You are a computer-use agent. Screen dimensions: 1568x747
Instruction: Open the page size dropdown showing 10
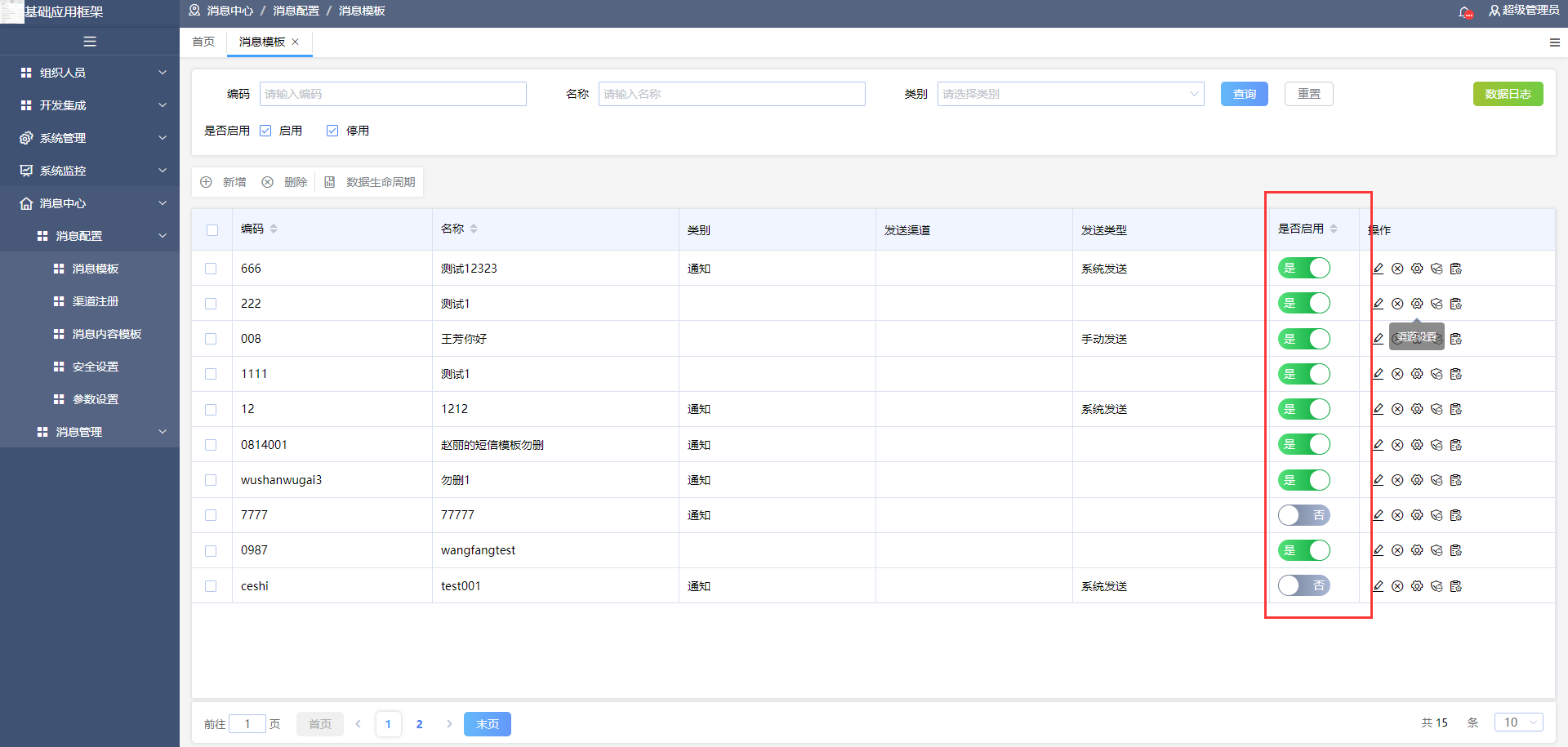coord(1519,723)
